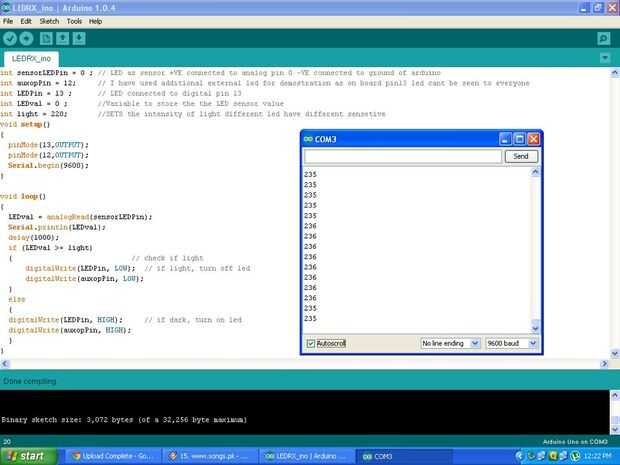The image size is (620, 465).
Task: Click 'pinMode(13,OUTPUT);' code line
Action: point(48,145)
